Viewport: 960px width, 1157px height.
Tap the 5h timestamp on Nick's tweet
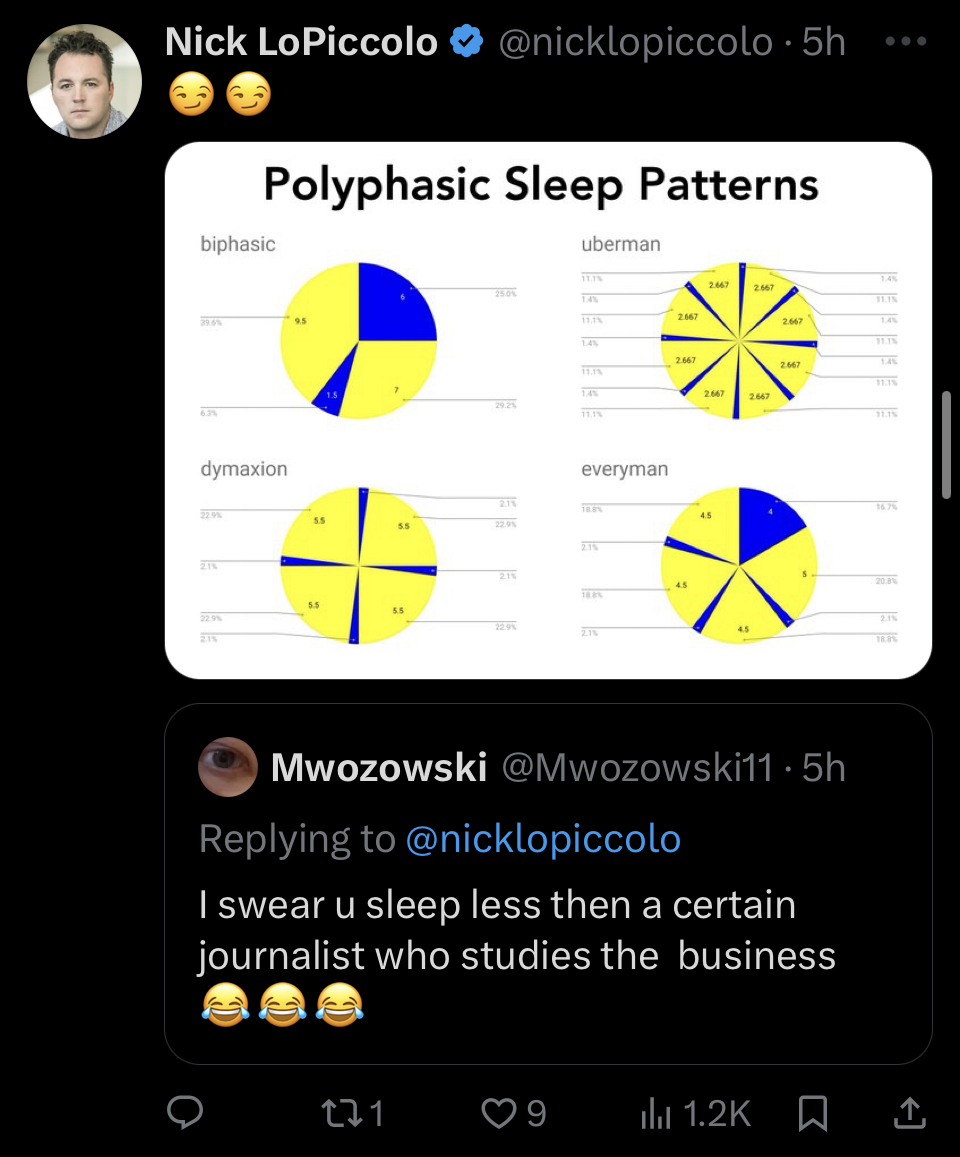click(x=823, y=41)
